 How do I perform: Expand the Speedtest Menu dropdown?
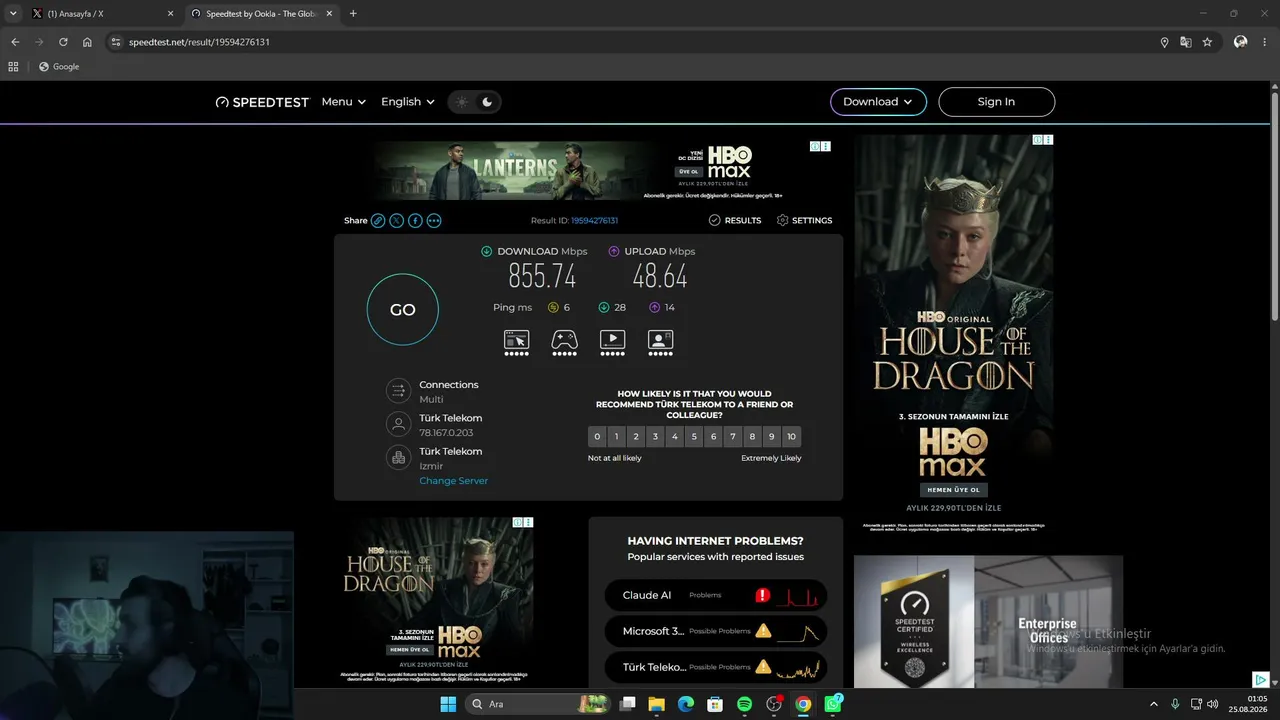click(x=344, y=102)
